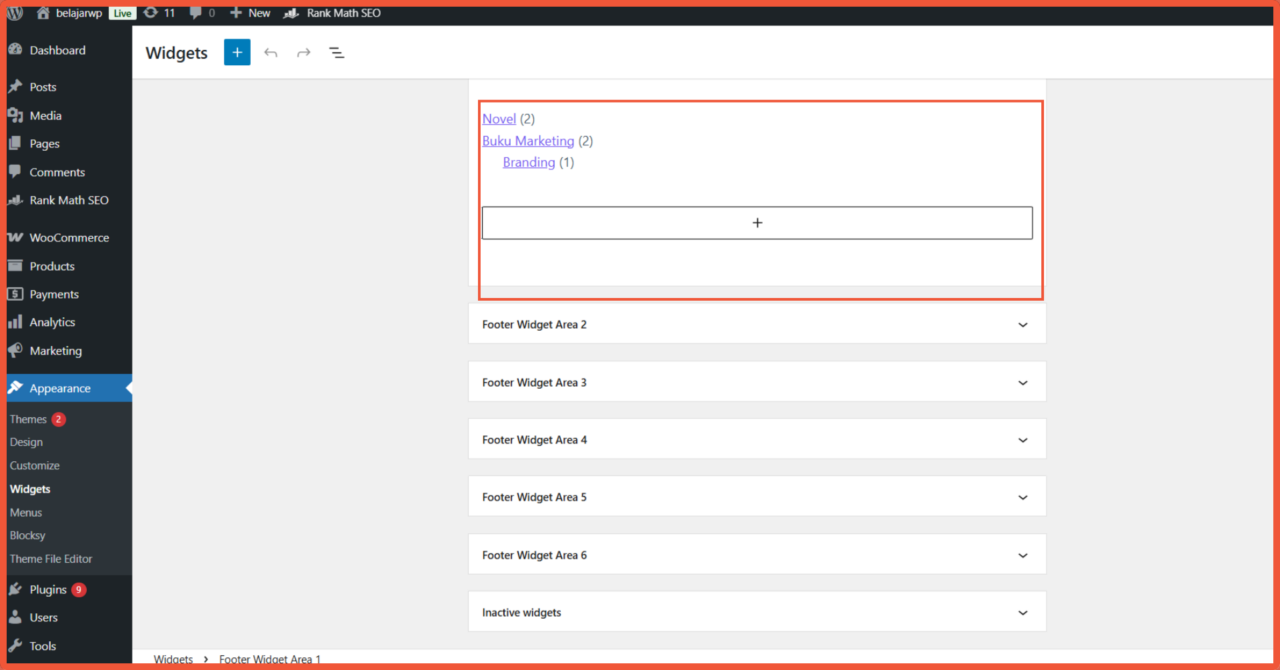
Task: Click New in the admin bar
Action: coord(249,13)
